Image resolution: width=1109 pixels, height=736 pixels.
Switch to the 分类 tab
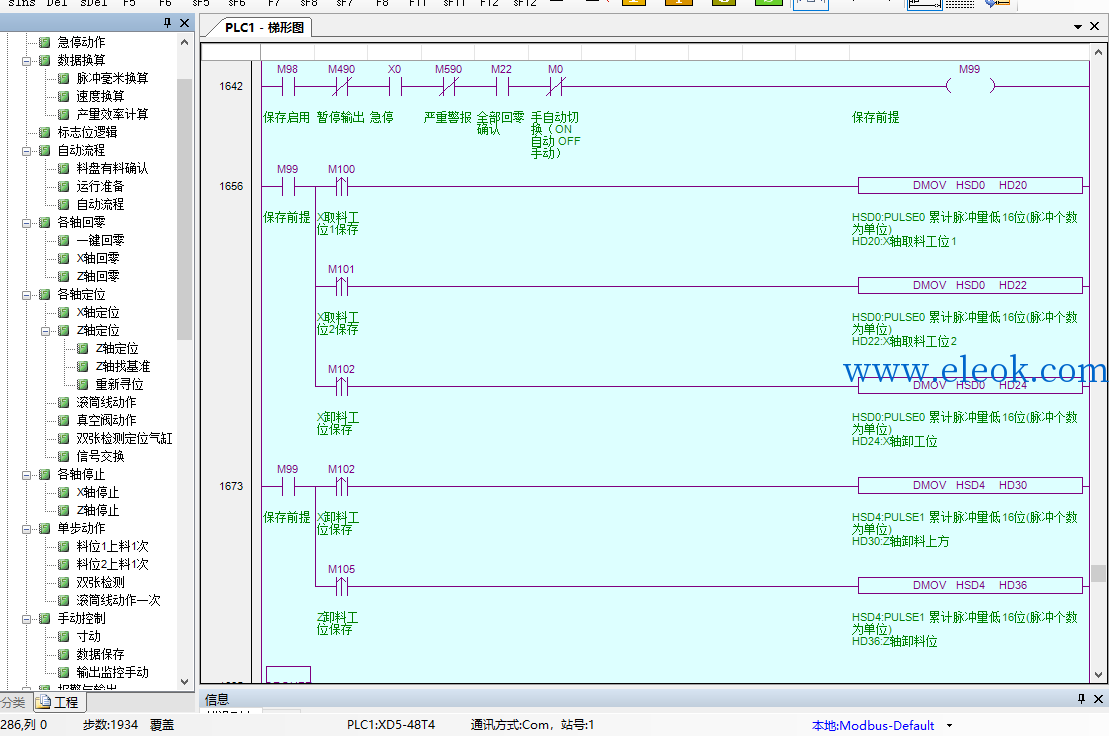click(x=13, y=702)
